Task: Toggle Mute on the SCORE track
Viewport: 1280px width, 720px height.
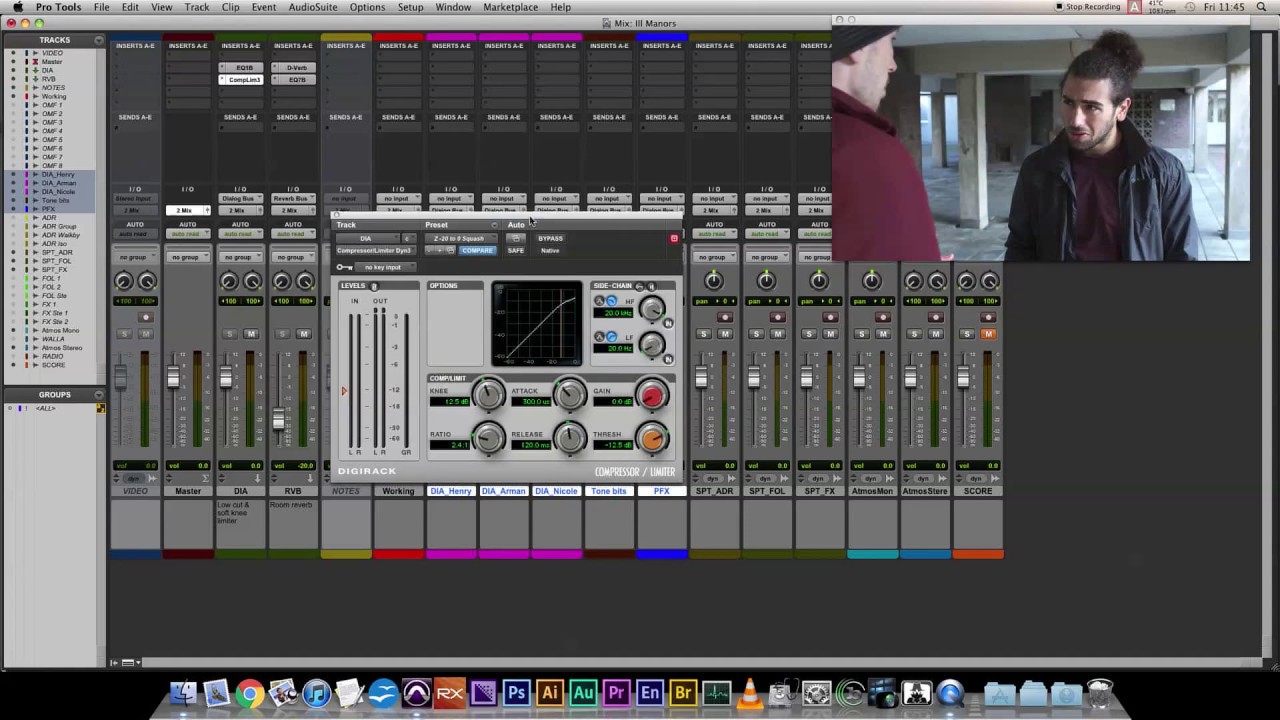Action: [988, 334]
